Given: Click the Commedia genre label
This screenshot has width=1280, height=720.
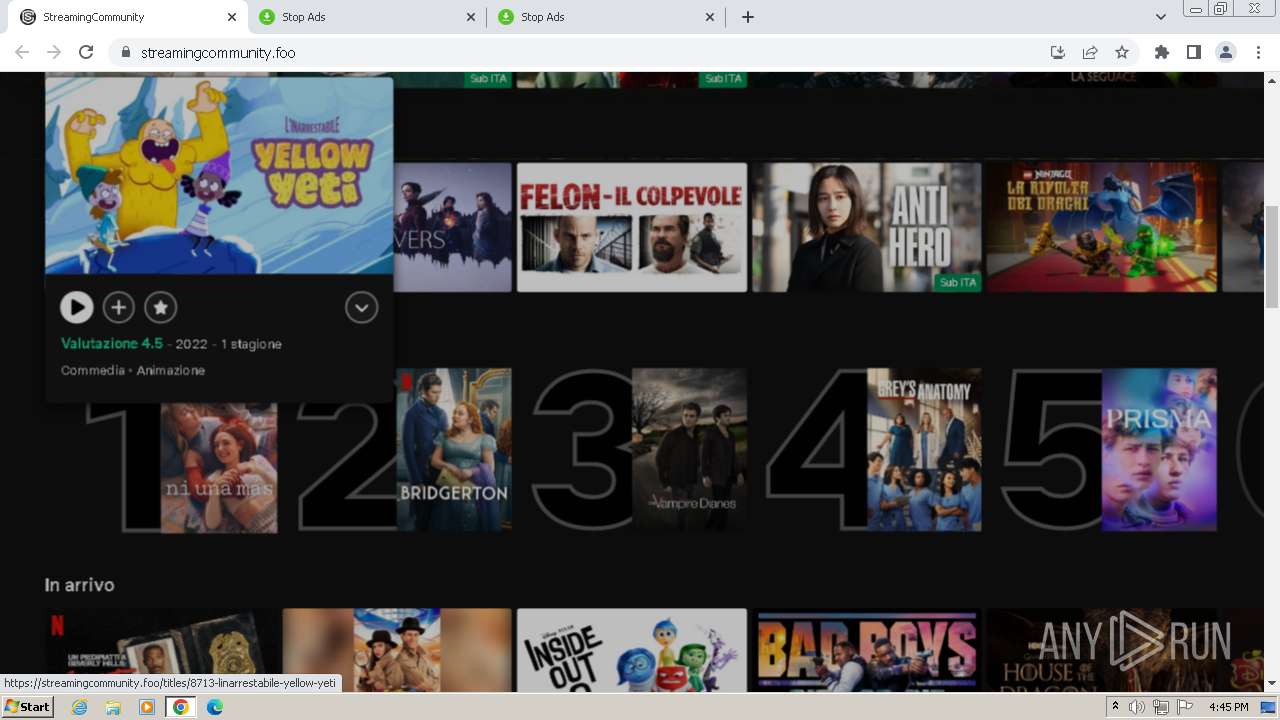Looking at the screenshot, I should pos(93,370).
